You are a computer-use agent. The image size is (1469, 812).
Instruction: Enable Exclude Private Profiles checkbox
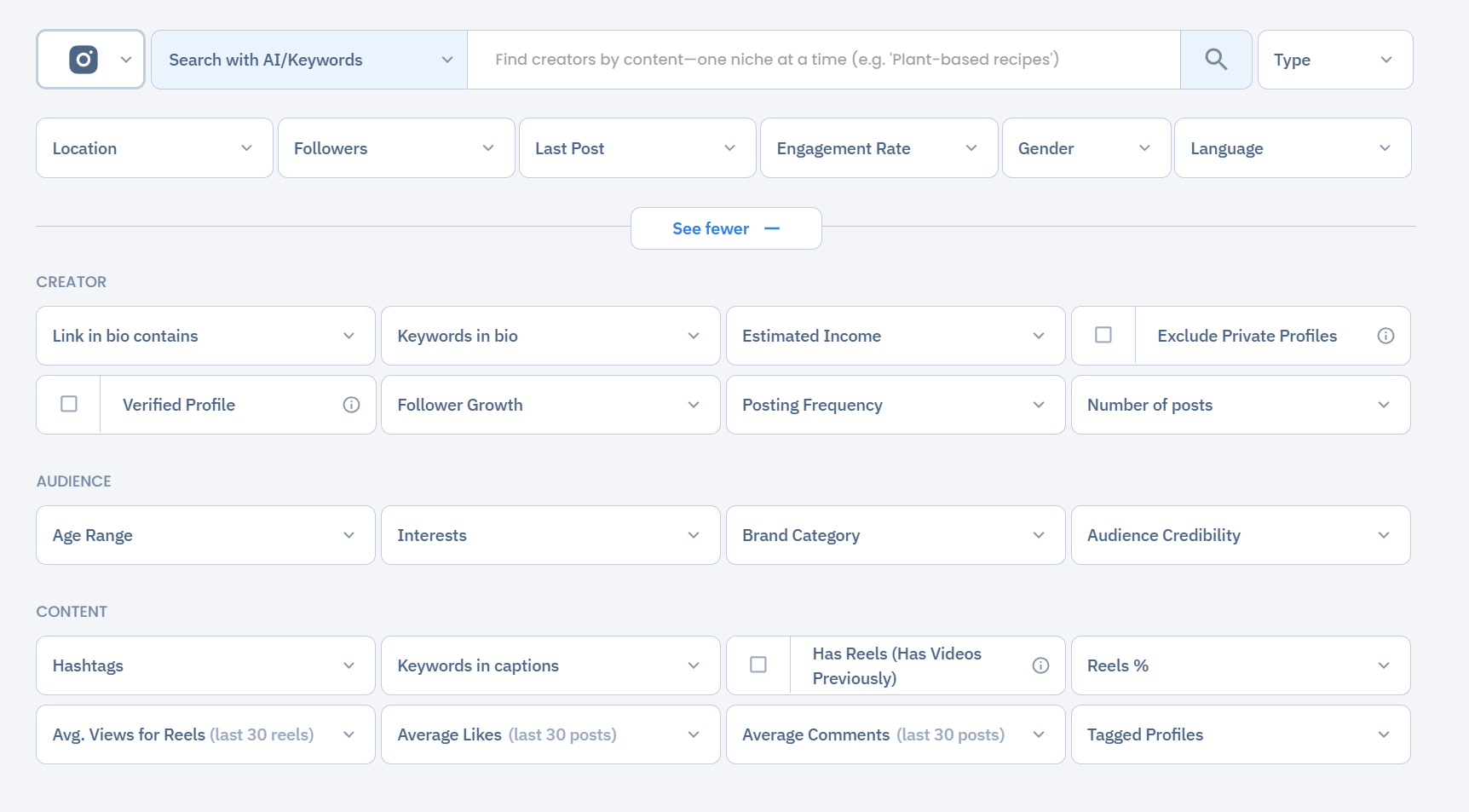point(1103,335)
